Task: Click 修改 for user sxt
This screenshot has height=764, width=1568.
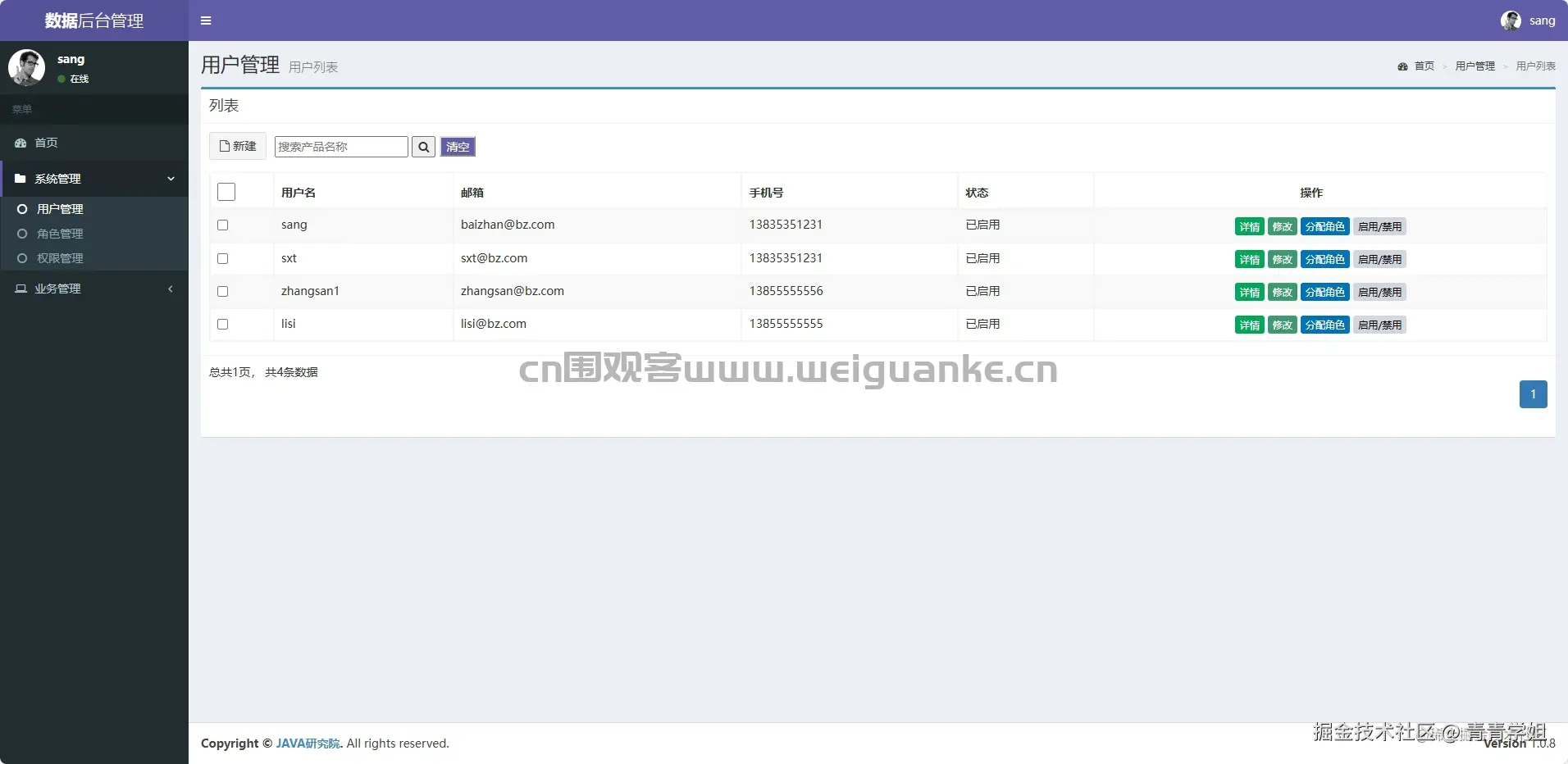Action: coord(1283,259)
